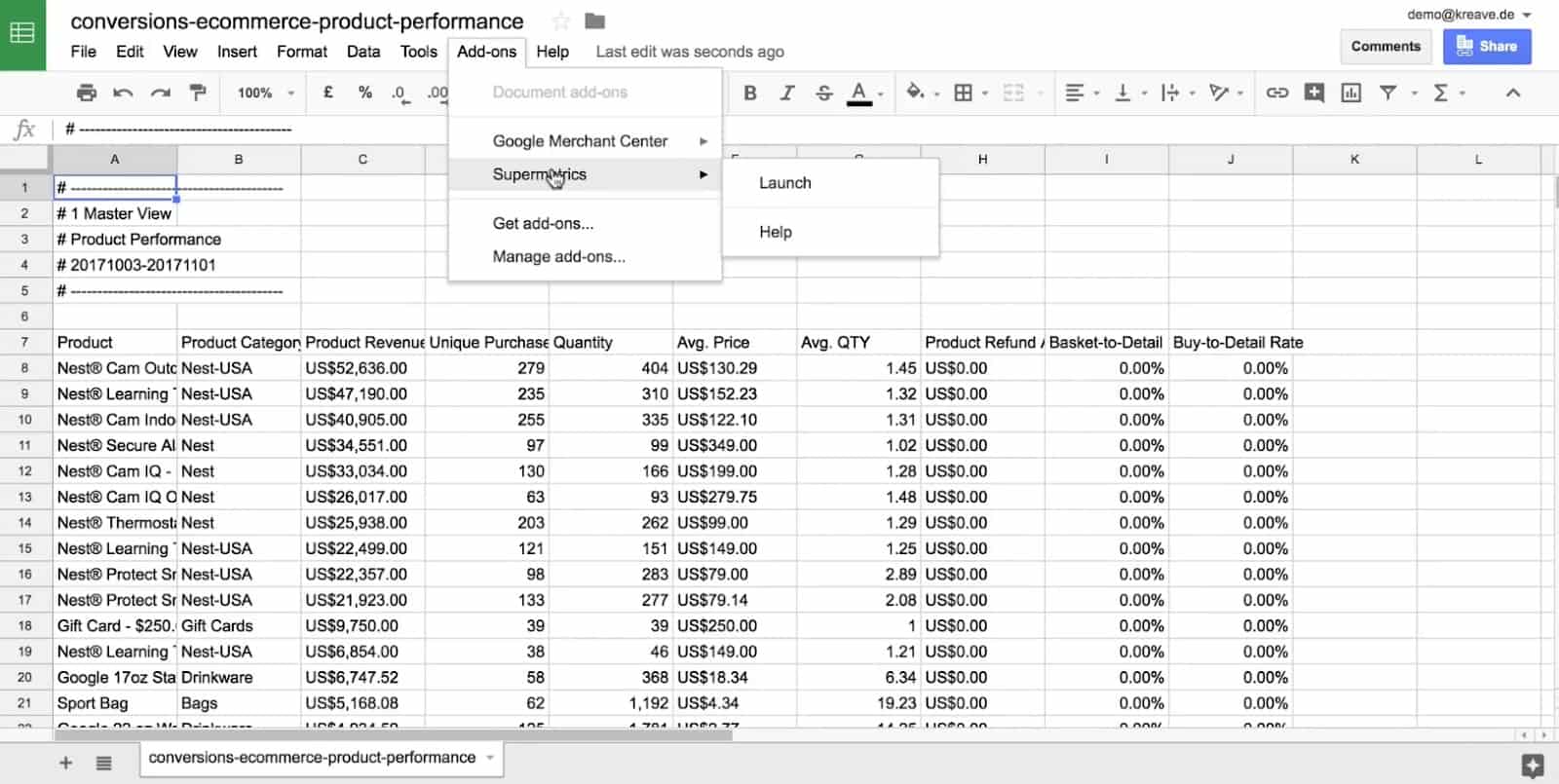Screen dimensions: 1559x784
Task: Select Supermetrics in Add-ons menu
Action: click(x=585, y=174)
